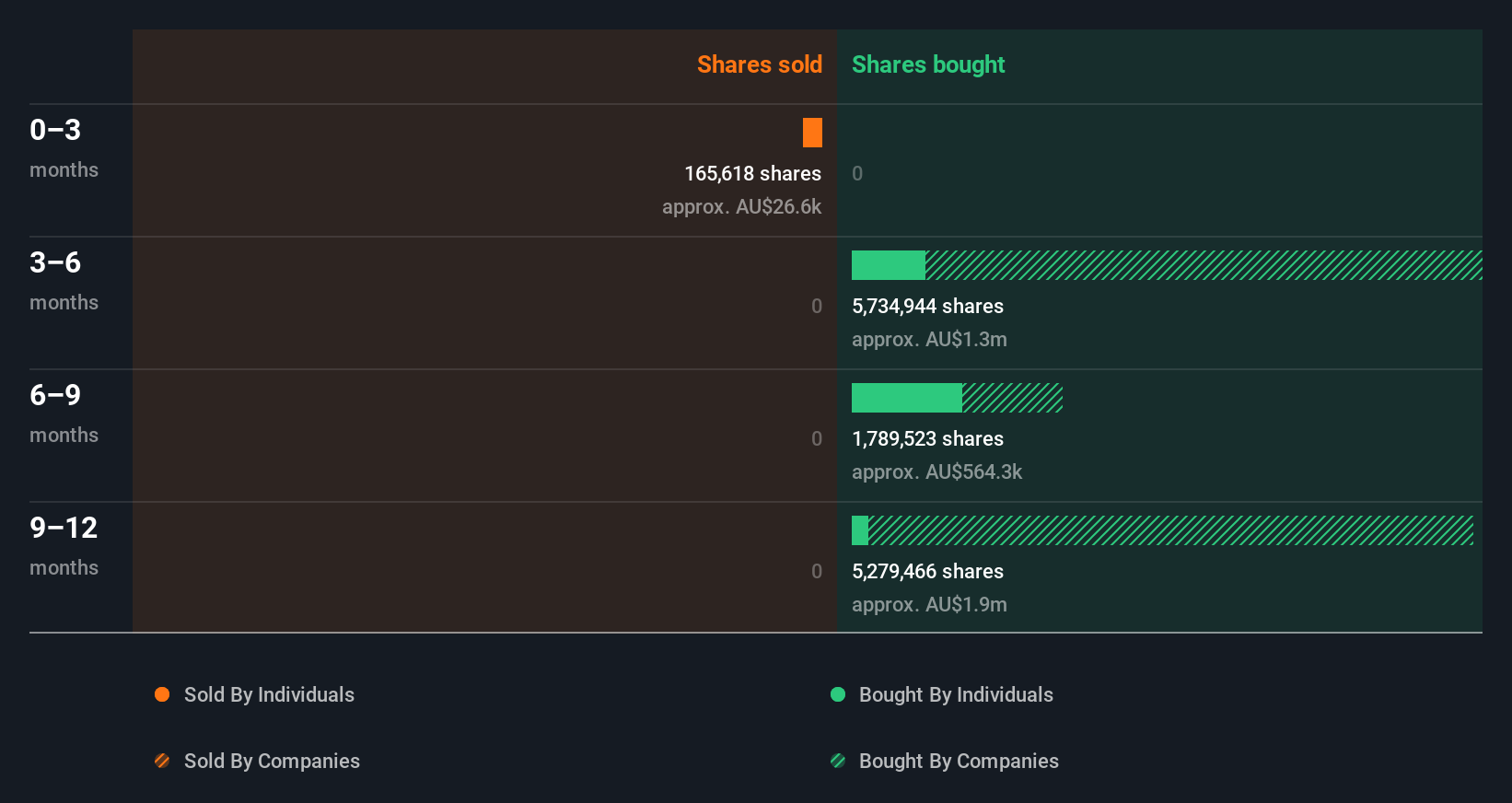This screenshot has height=803, width=1512.
Task: Click the orange 0–3 months sold bar
Action: click(812, 133)
